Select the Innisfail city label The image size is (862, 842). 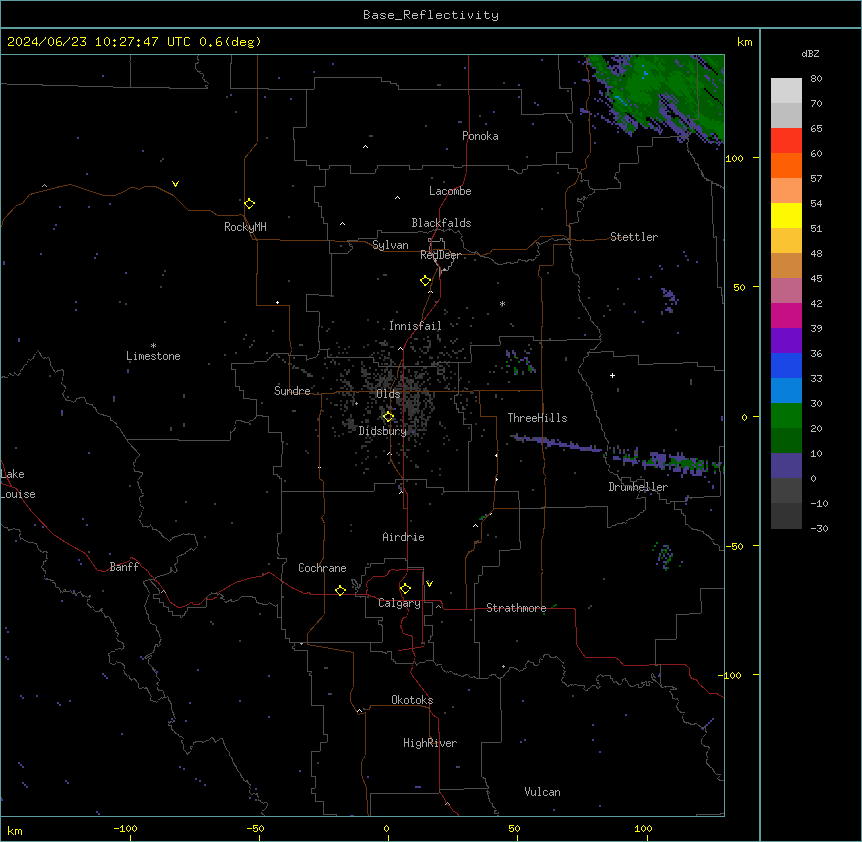point(415,326)
